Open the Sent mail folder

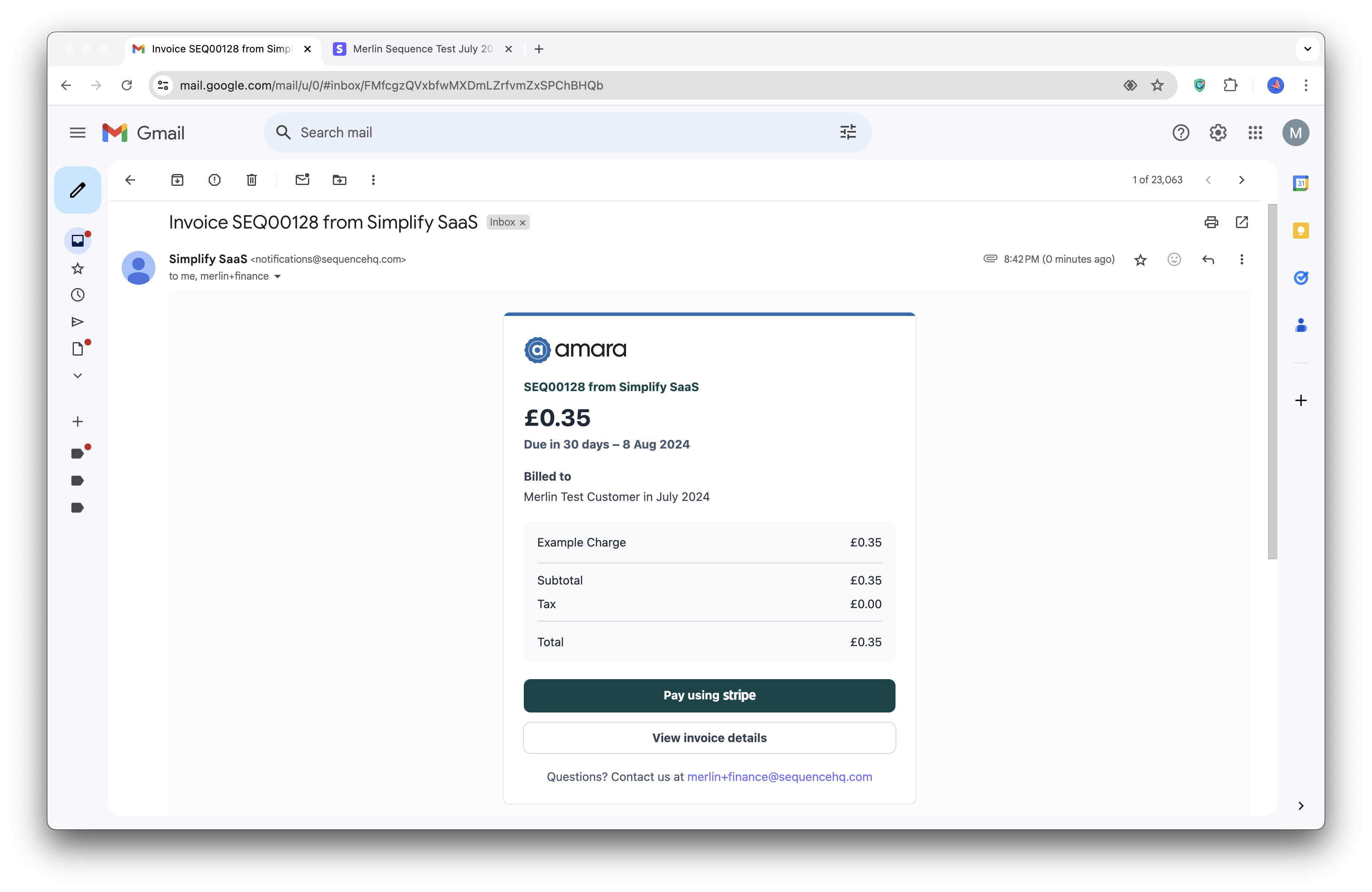77,321
